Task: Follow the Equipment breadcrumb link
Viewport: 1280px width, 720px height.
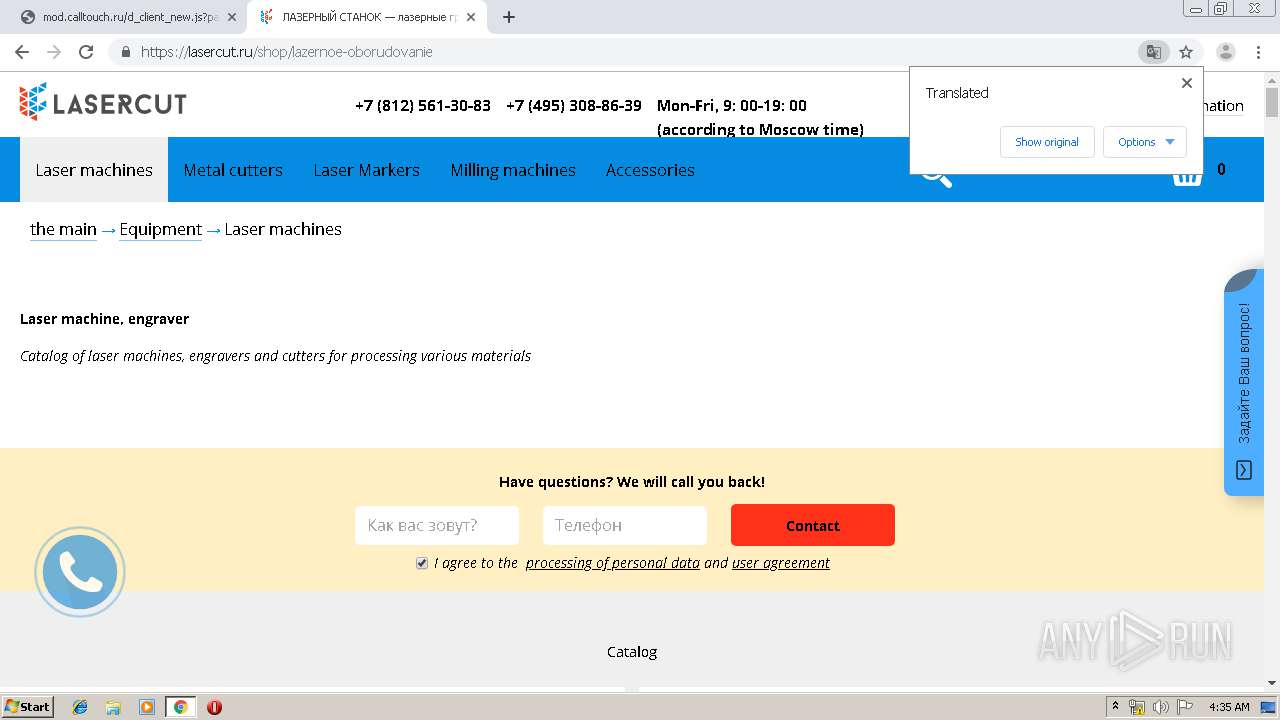Action: click(160, 229)
